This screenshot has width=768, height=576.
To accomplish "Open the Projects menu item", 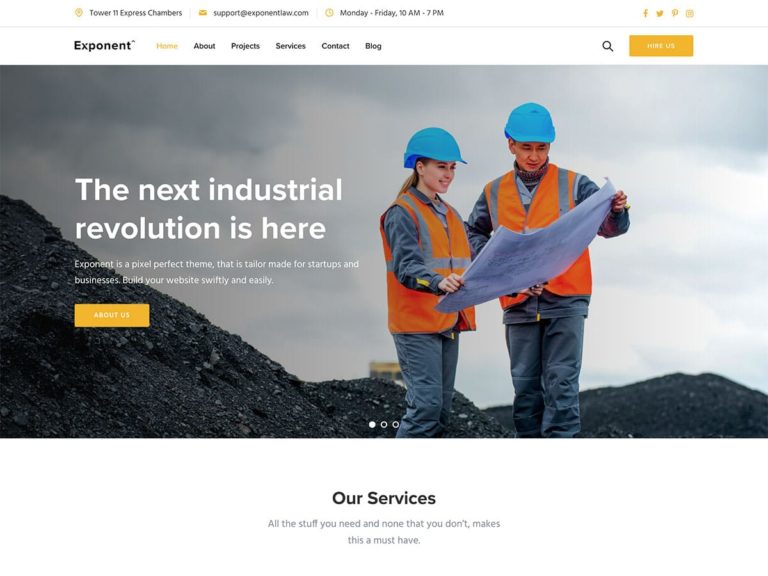I will (245, 46).
